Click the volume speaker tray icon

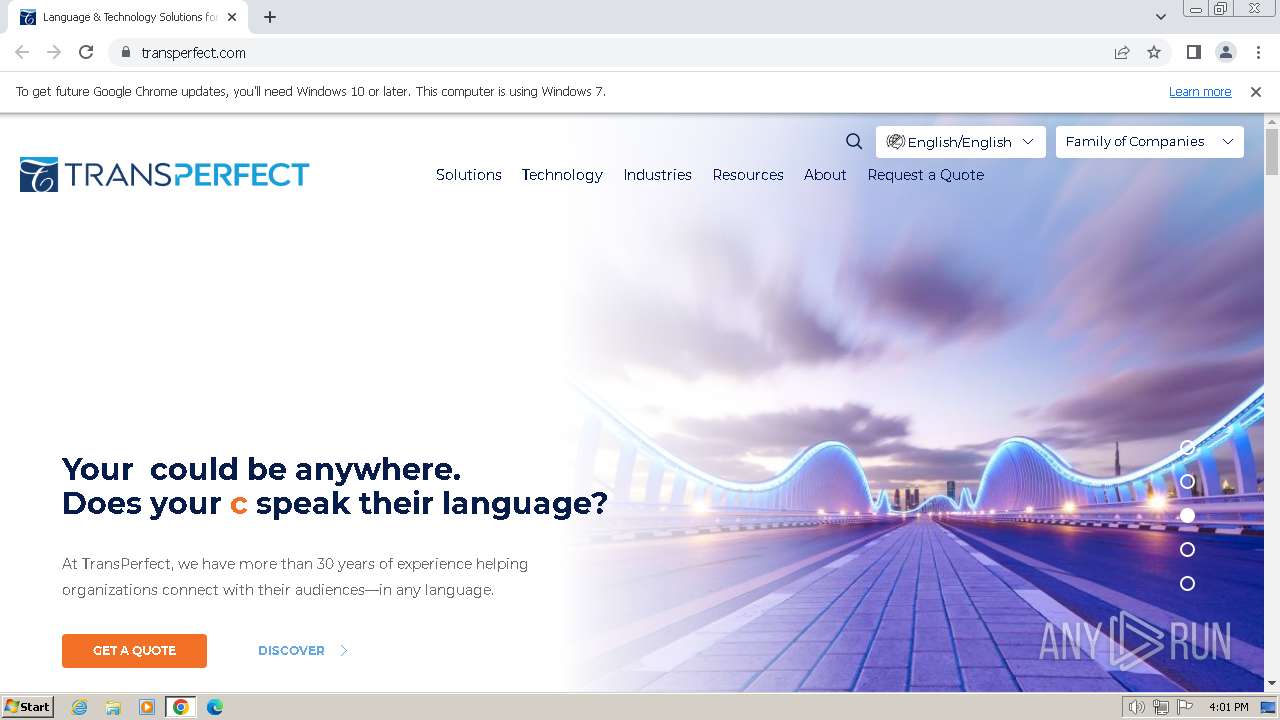pos(1137,707)
